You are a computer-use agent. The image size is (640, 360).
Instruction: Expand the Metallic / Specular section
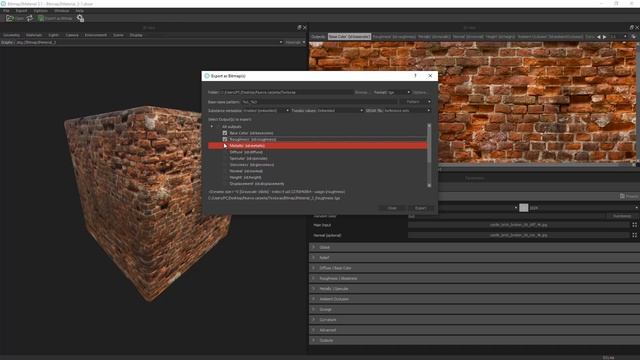coord(474,289)
